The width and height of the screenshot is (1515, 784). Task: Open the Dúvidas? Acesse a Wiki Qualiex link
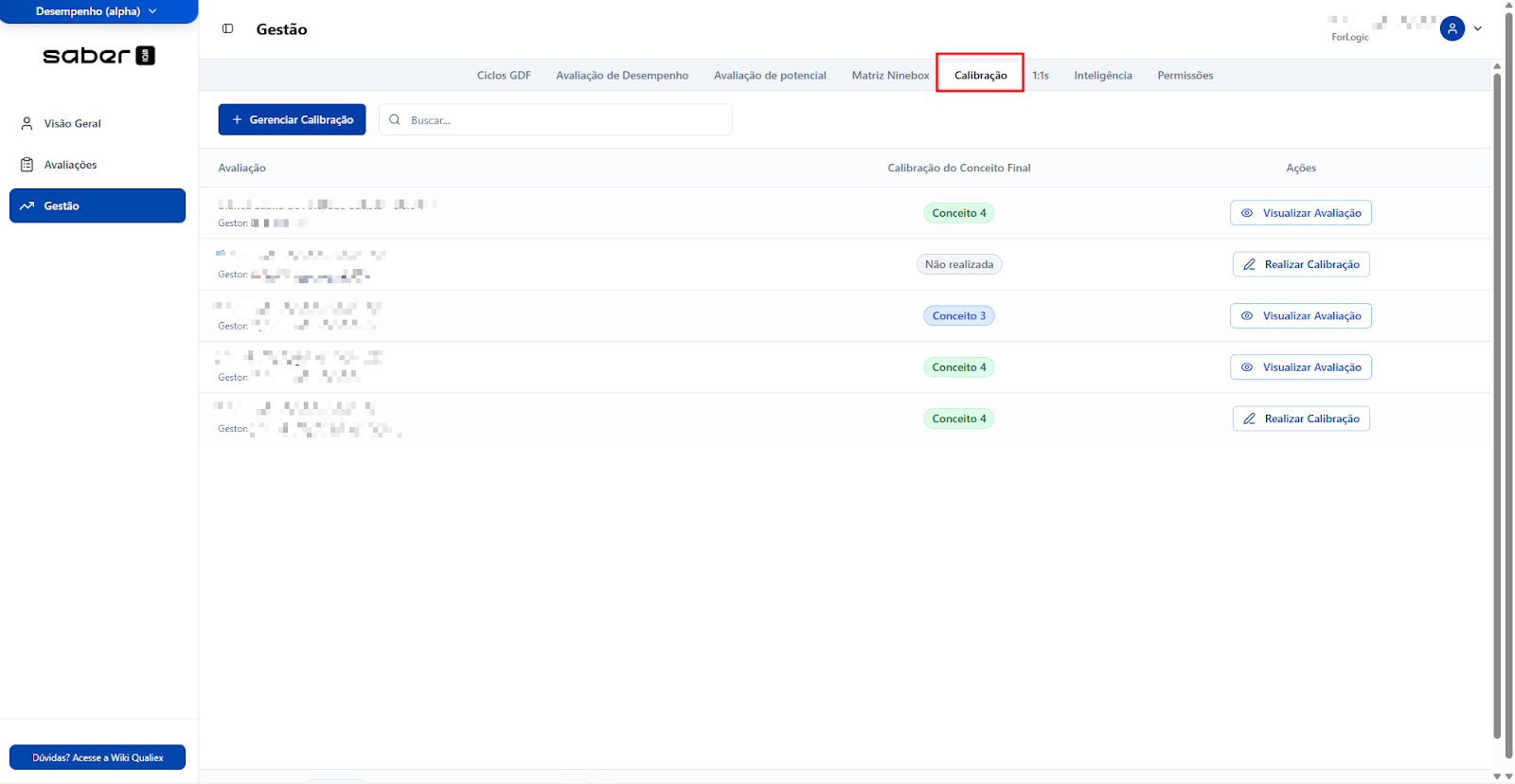coord(98,757)
